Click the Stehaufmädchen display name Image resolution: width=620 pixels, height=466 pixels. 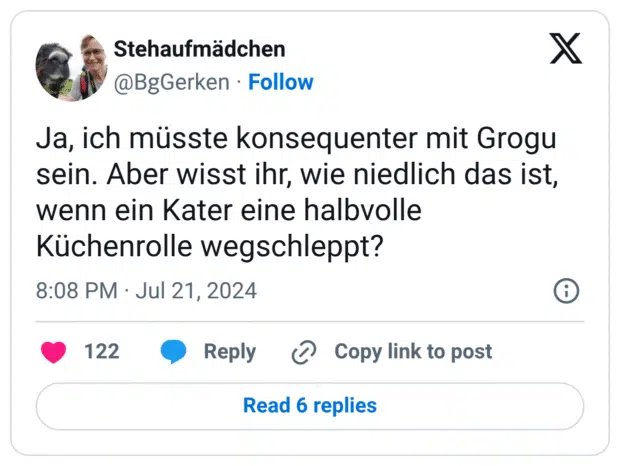tap(199, 49)
